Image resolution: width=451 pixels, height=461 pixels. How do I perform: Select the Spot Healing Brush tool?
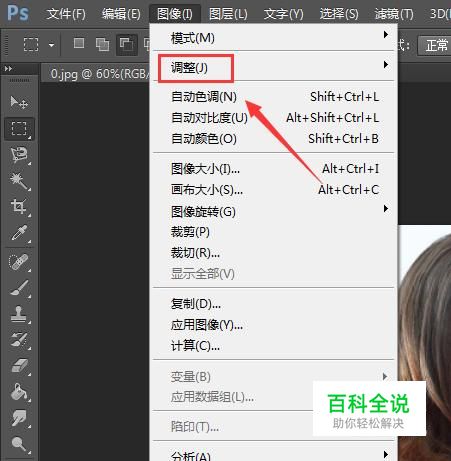coord(19,262)
